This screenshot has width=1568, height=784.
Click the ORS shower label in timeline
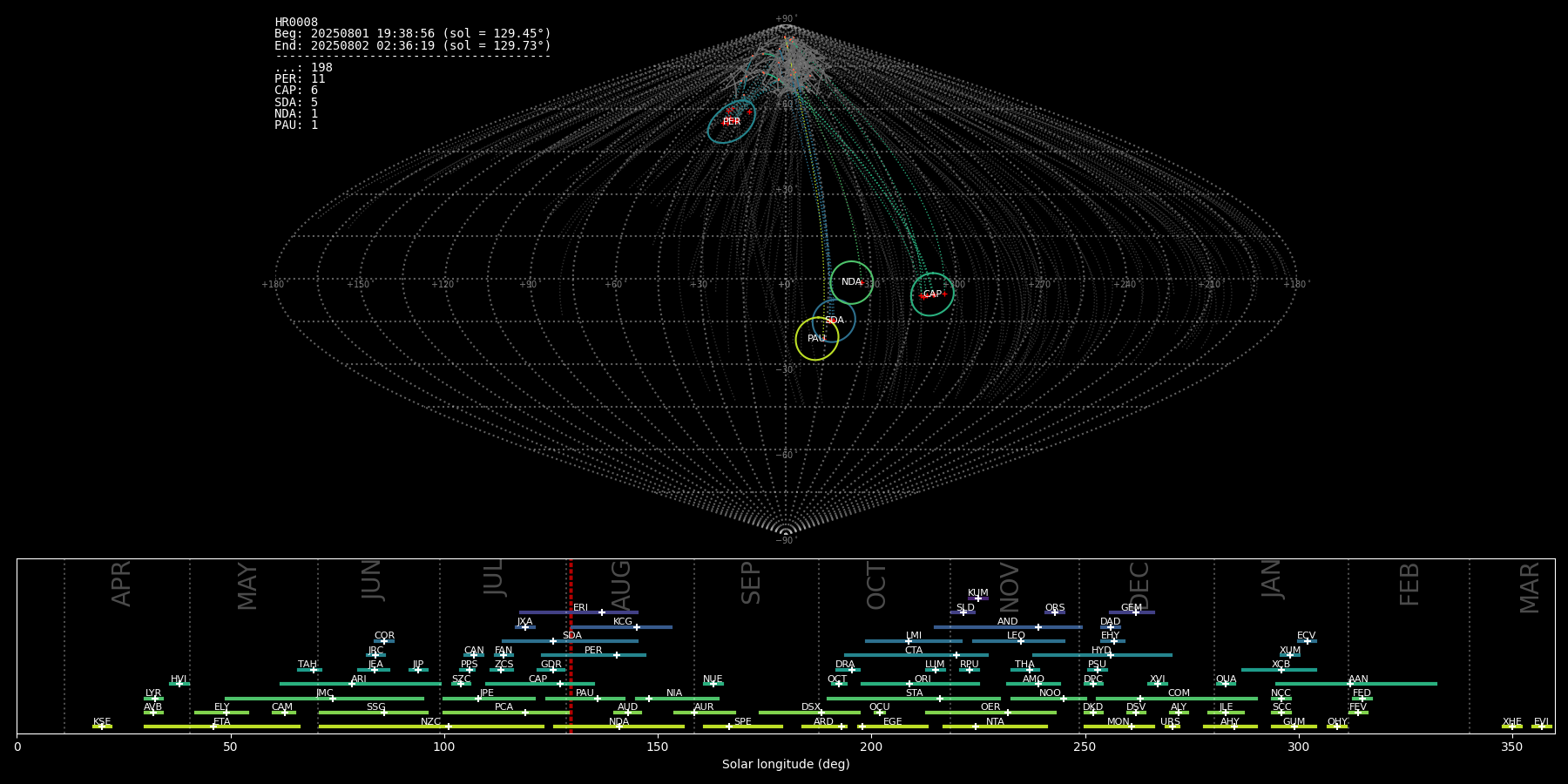1055,608
